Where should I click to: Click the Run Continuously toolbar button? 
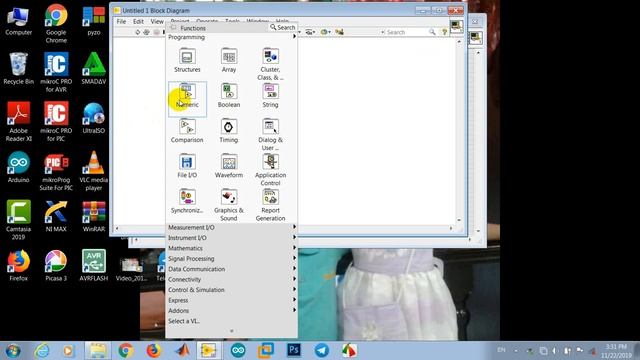(147, 32)
